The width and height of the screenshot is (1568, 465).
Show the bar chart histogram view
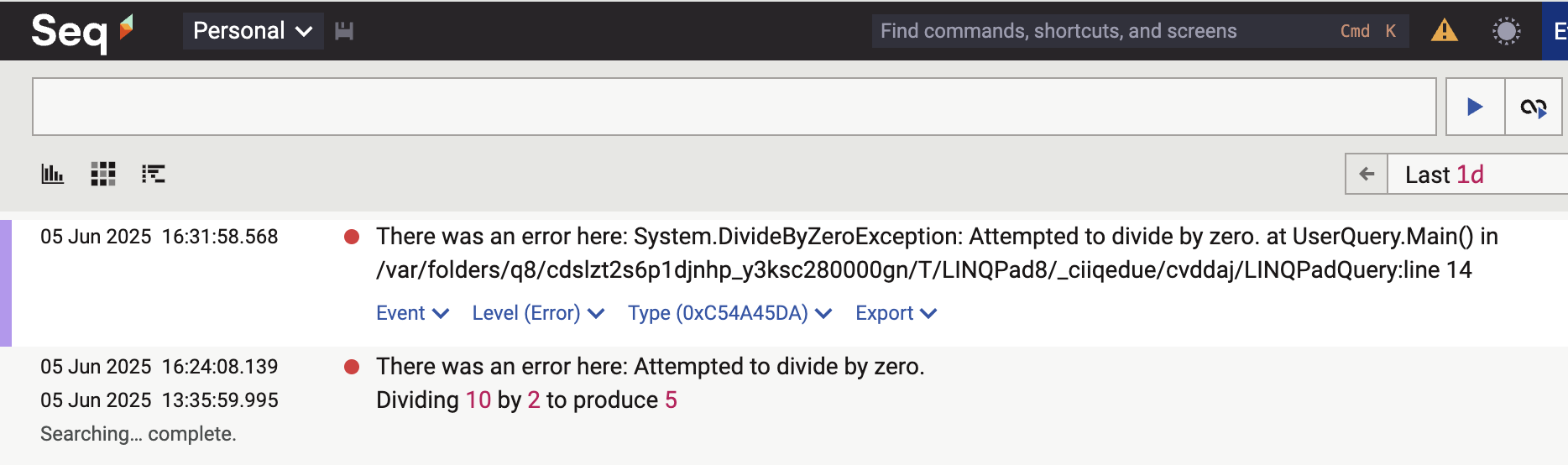pyautogui.click(x=52, y=174)
